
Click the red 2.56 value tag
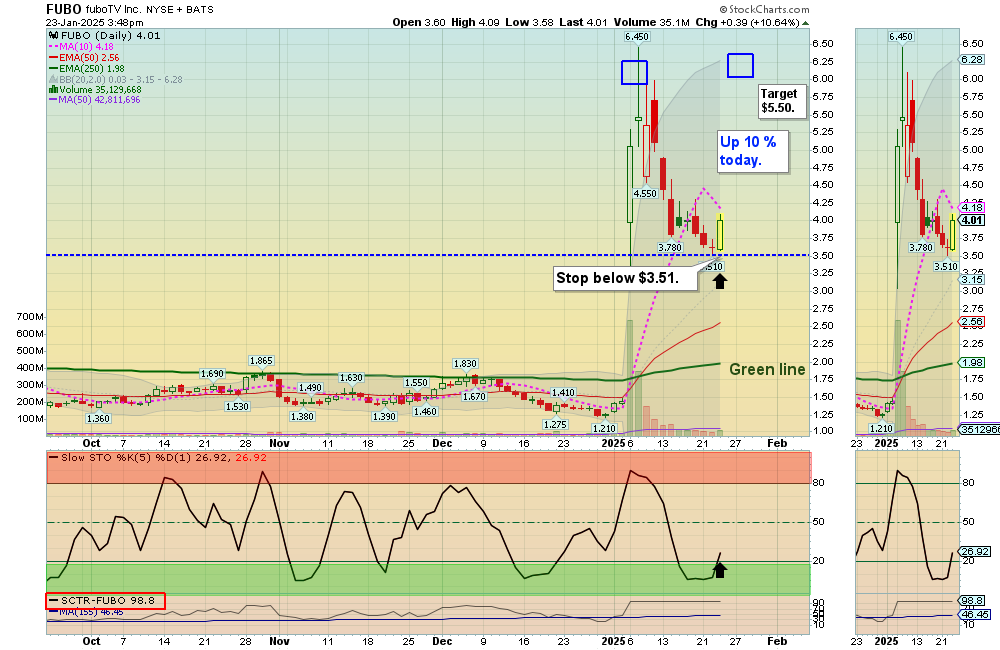pyautogui.click(x=972, y=322)
